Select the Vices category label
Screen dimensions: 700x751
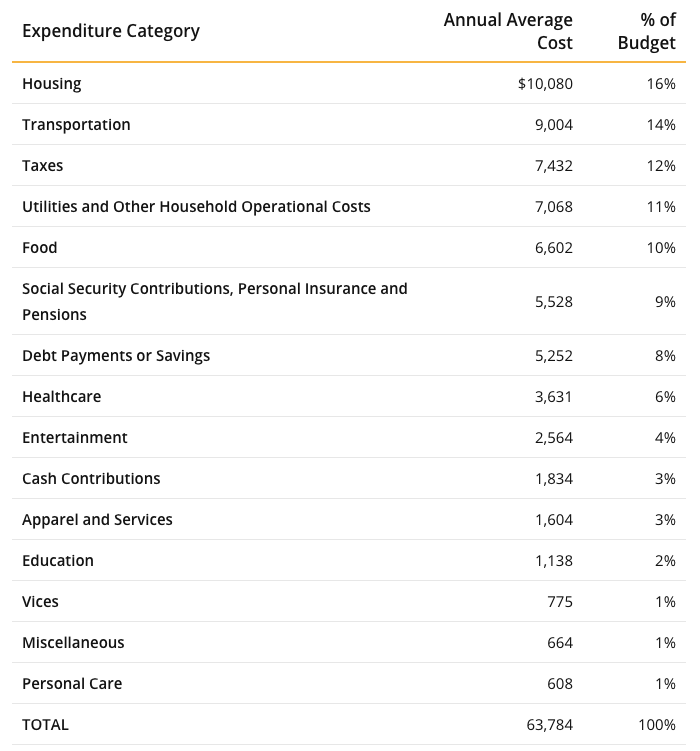pos(40,602)
